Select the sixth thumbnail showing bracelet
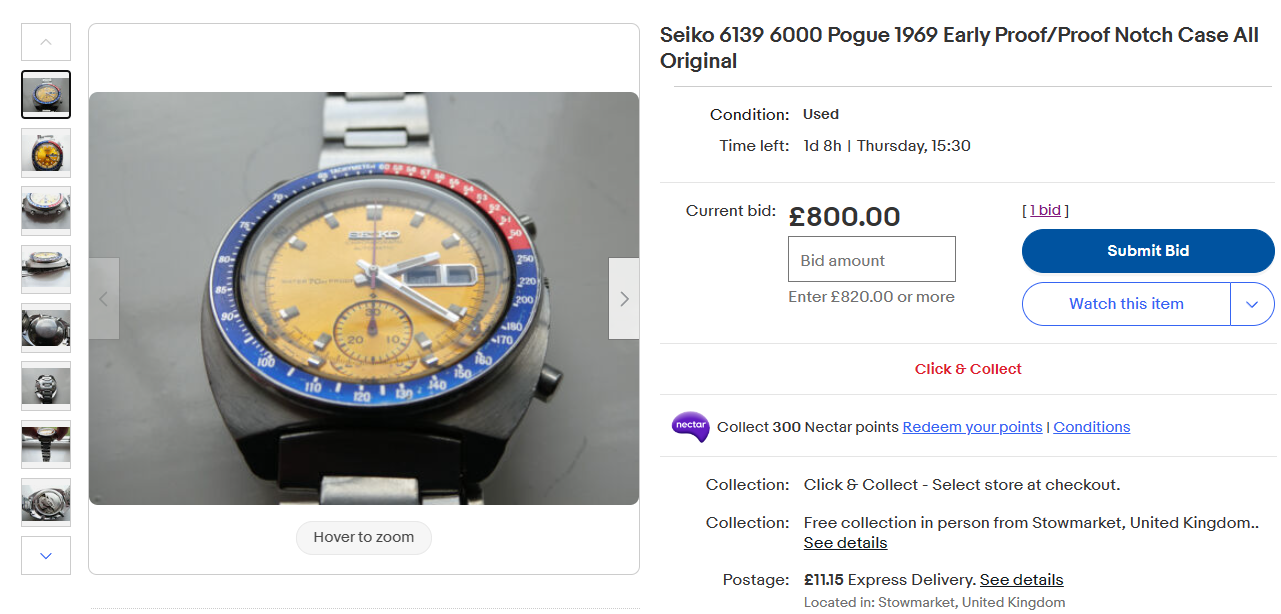The height and width of the screenshot is (614, 1281). point(46,386)
